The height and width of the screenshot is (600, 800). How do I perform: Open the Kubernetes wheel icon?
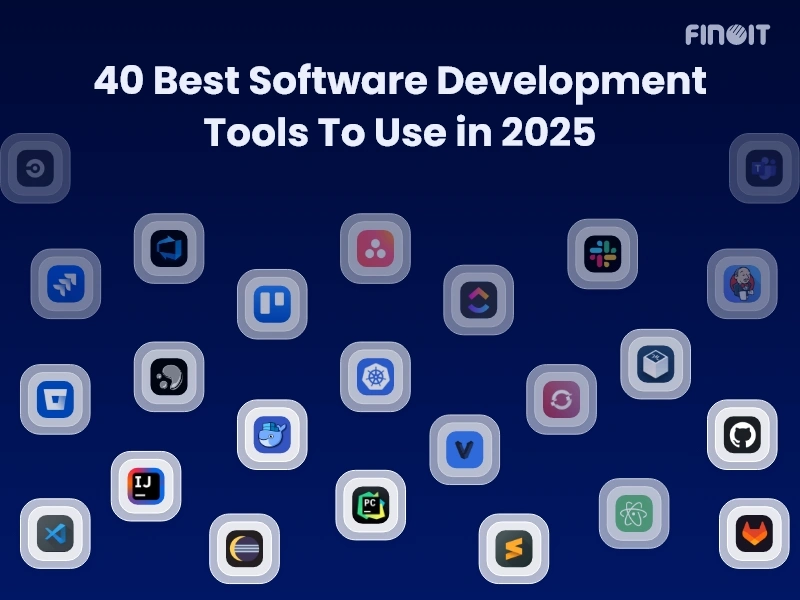coord(375,377)
